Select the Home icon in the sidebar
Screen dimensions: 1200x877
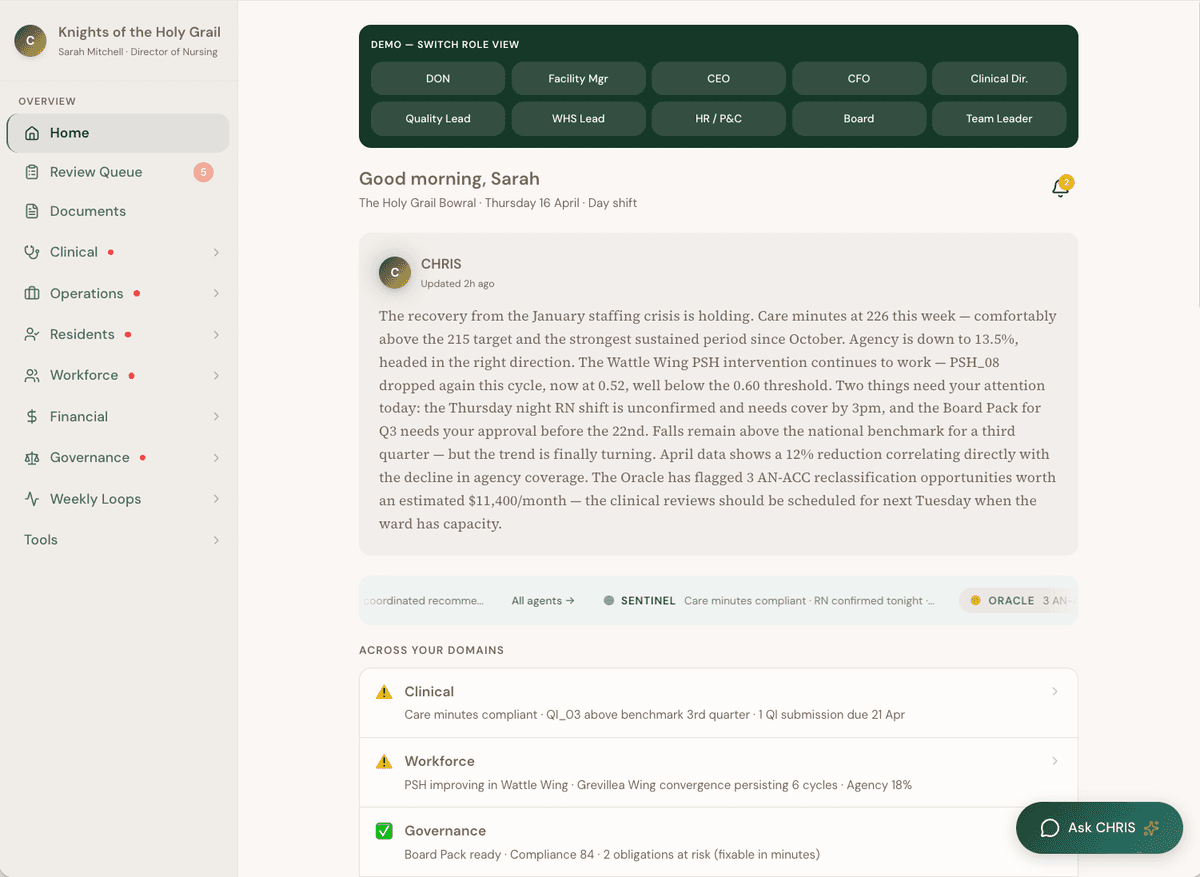[33, 132]
